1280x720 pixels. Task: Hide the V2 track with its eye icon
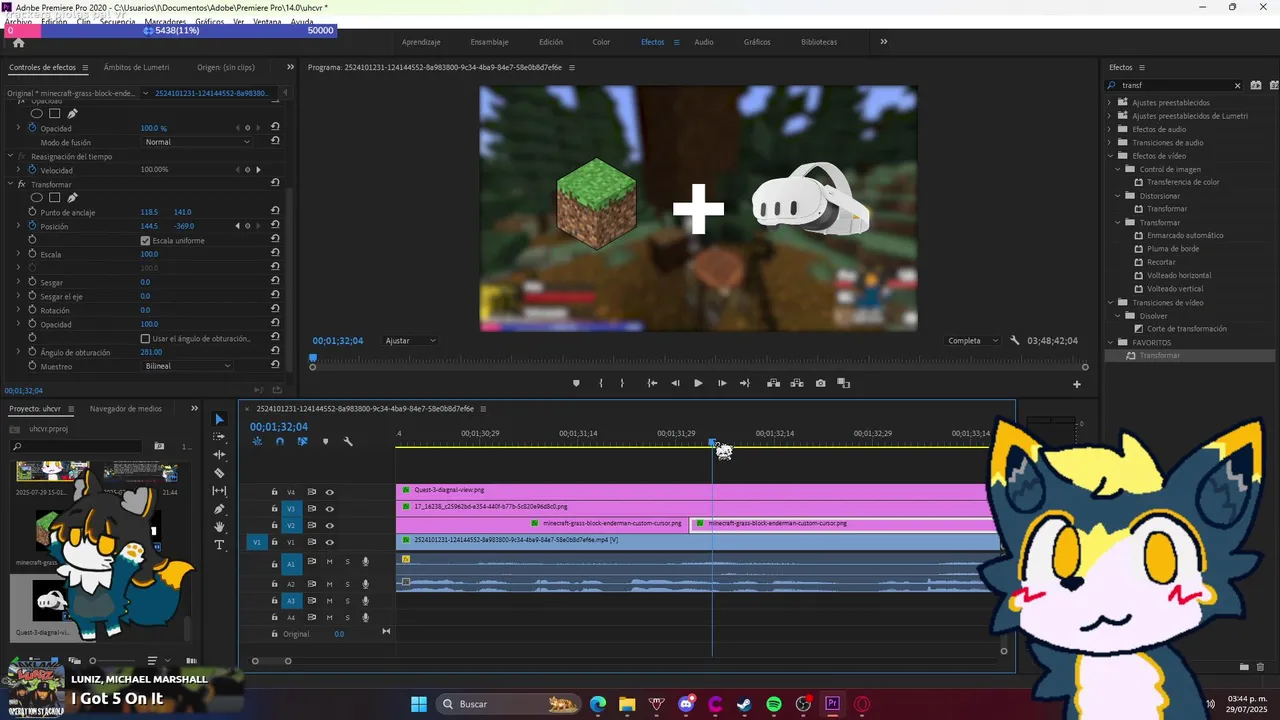[329, 525]
